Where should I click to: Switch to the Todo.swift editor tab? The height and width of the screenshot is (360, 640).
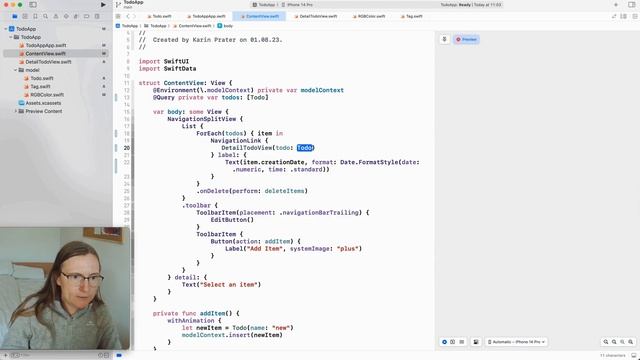click(159, 16)
